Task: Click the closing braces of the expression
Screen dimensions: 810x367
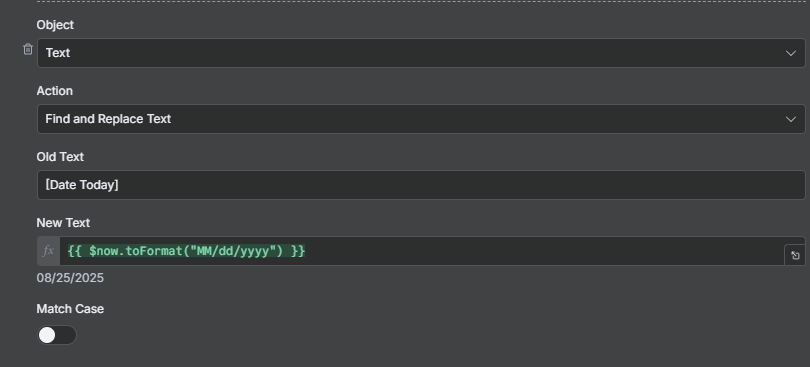Action: point(298,251)
